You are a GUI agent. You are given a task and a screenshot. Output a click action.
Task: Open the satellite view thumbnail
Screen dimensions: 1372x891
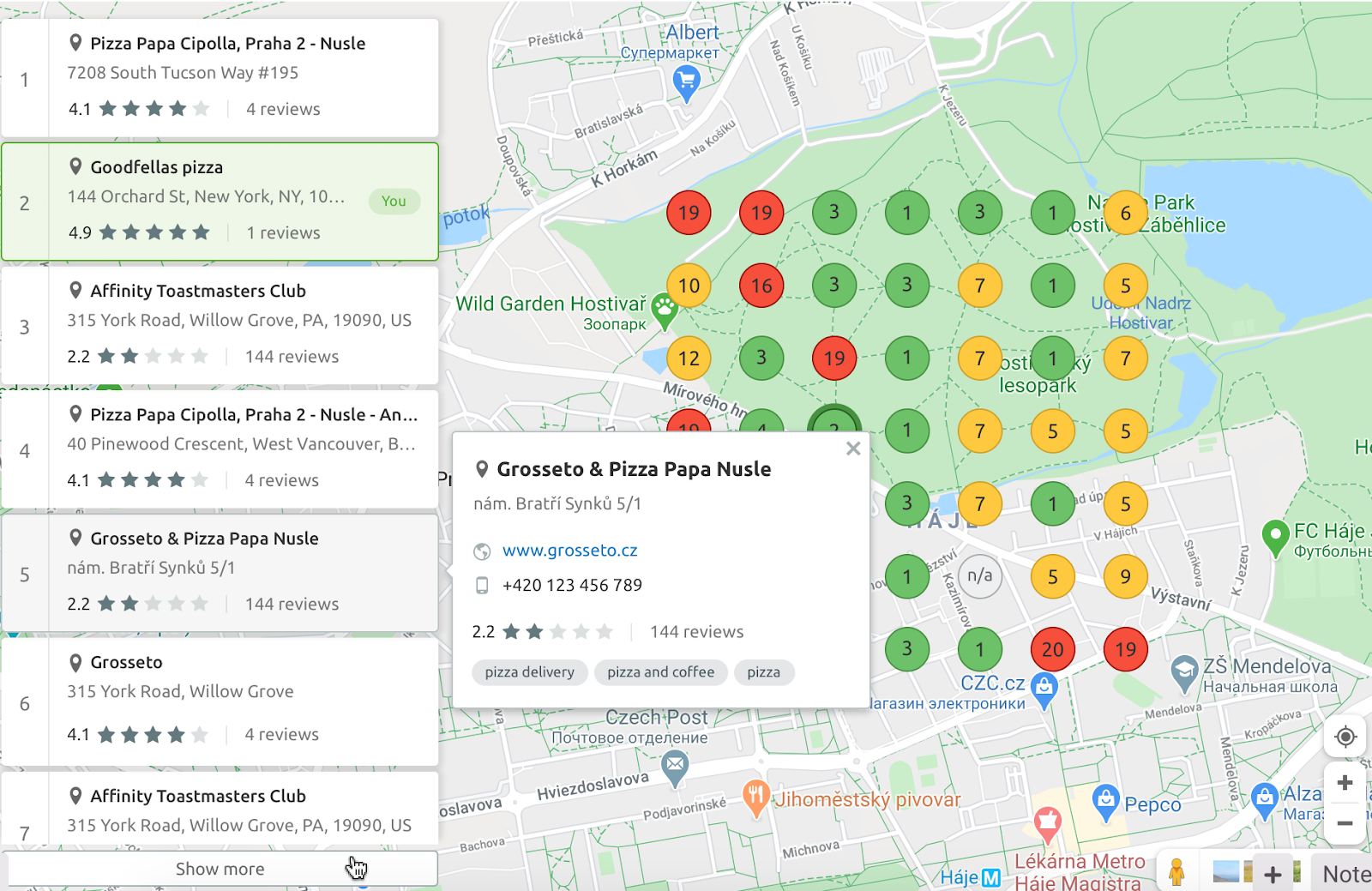[x=1228, y=873]
